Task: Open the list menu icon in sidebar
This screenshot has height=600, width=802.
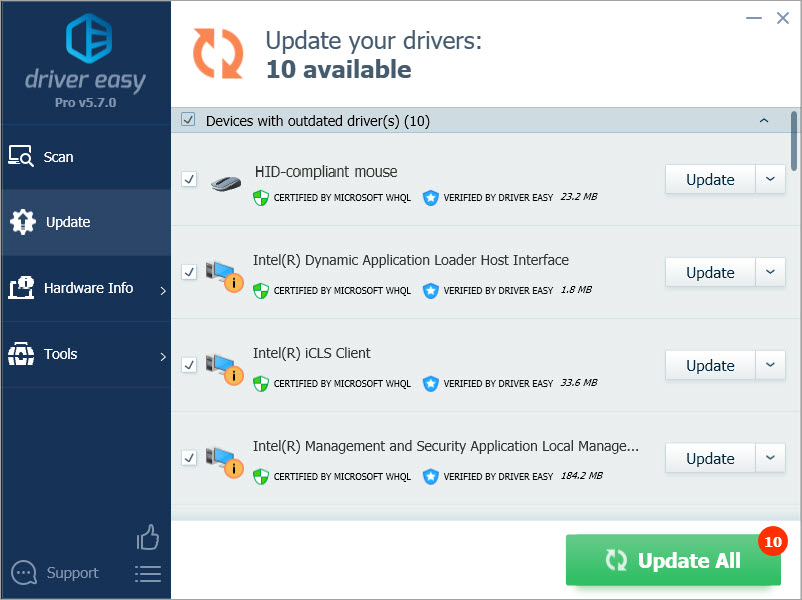Action: [148, 573]
